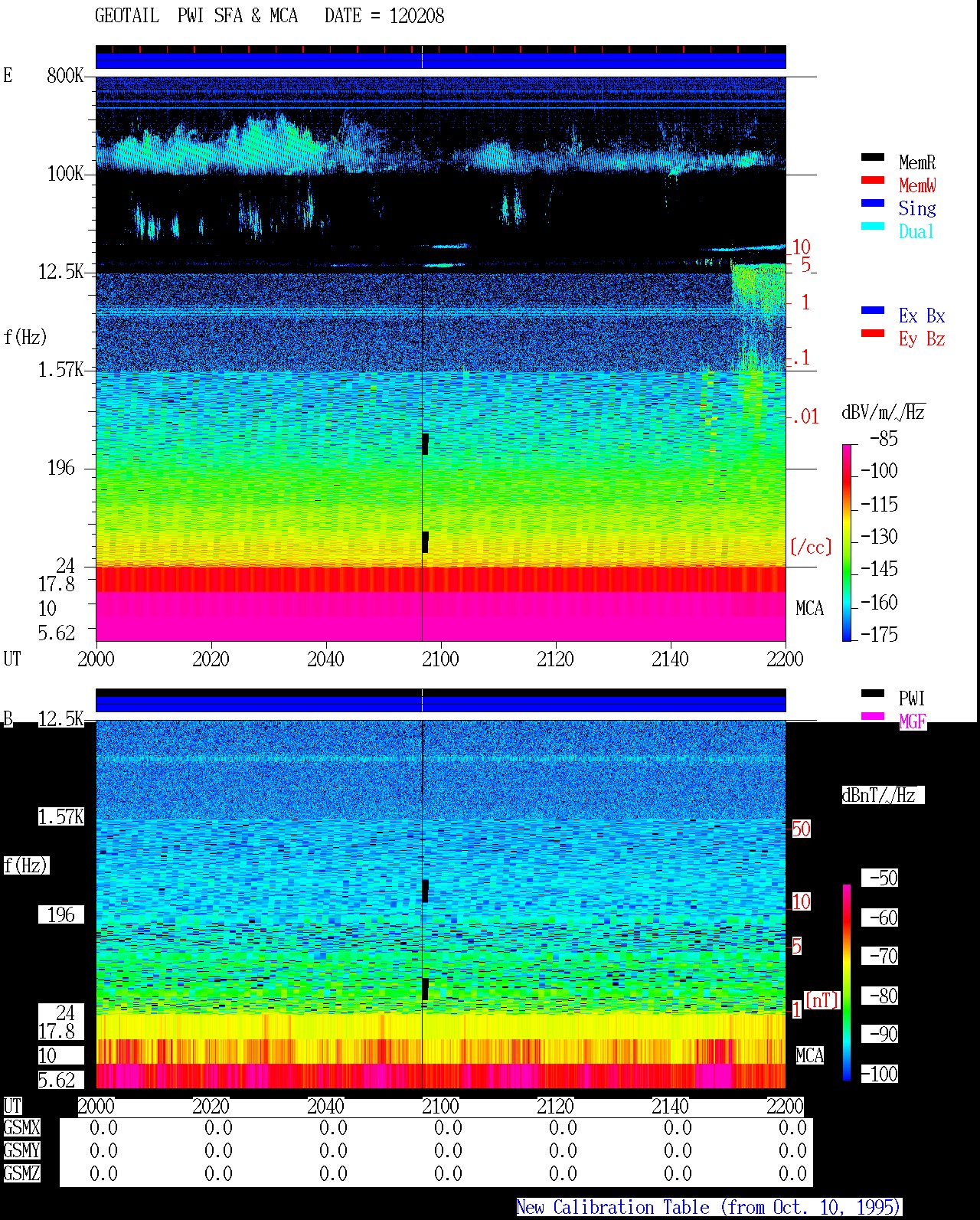Click the black MemR legend swatch

(872, 157)
